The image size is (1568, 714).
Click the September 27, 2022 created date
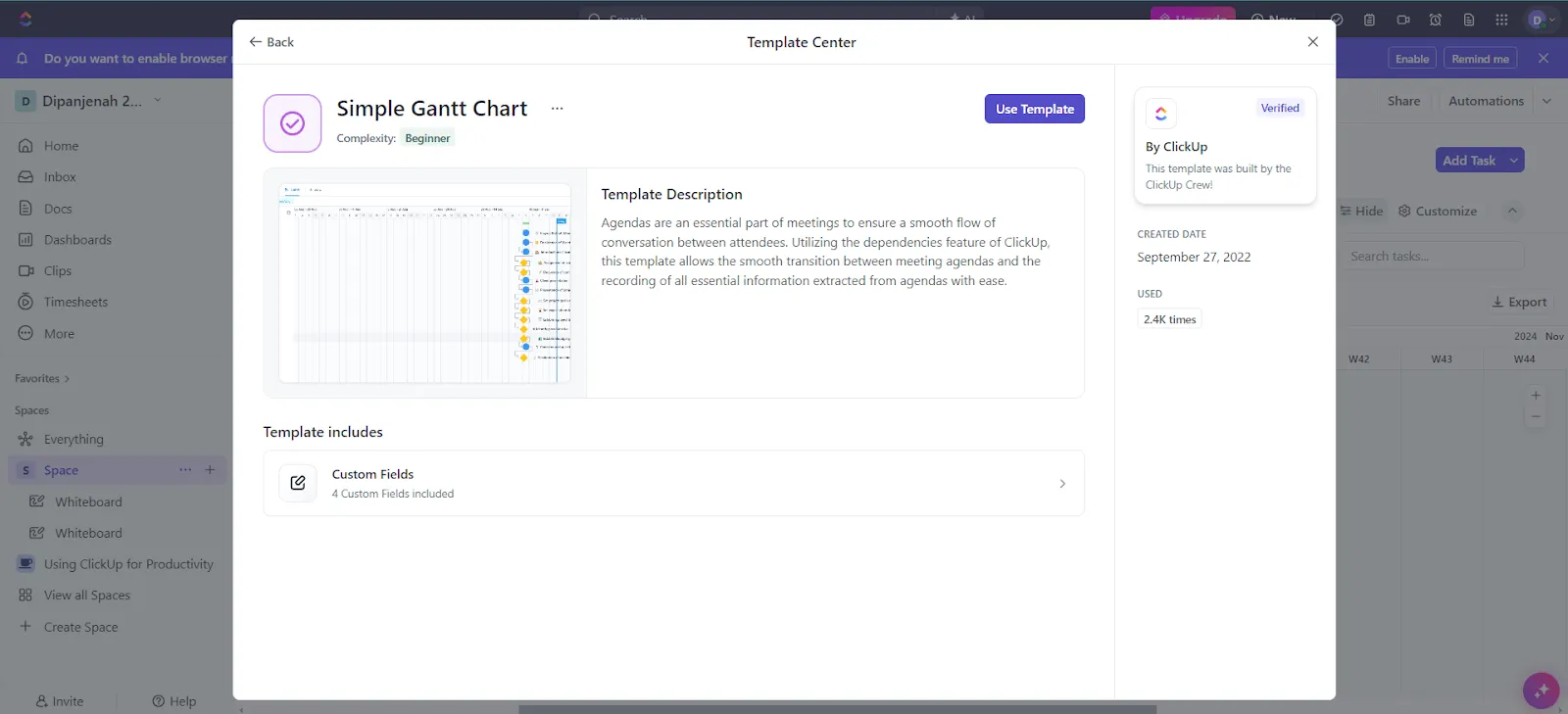[1194, 258]
